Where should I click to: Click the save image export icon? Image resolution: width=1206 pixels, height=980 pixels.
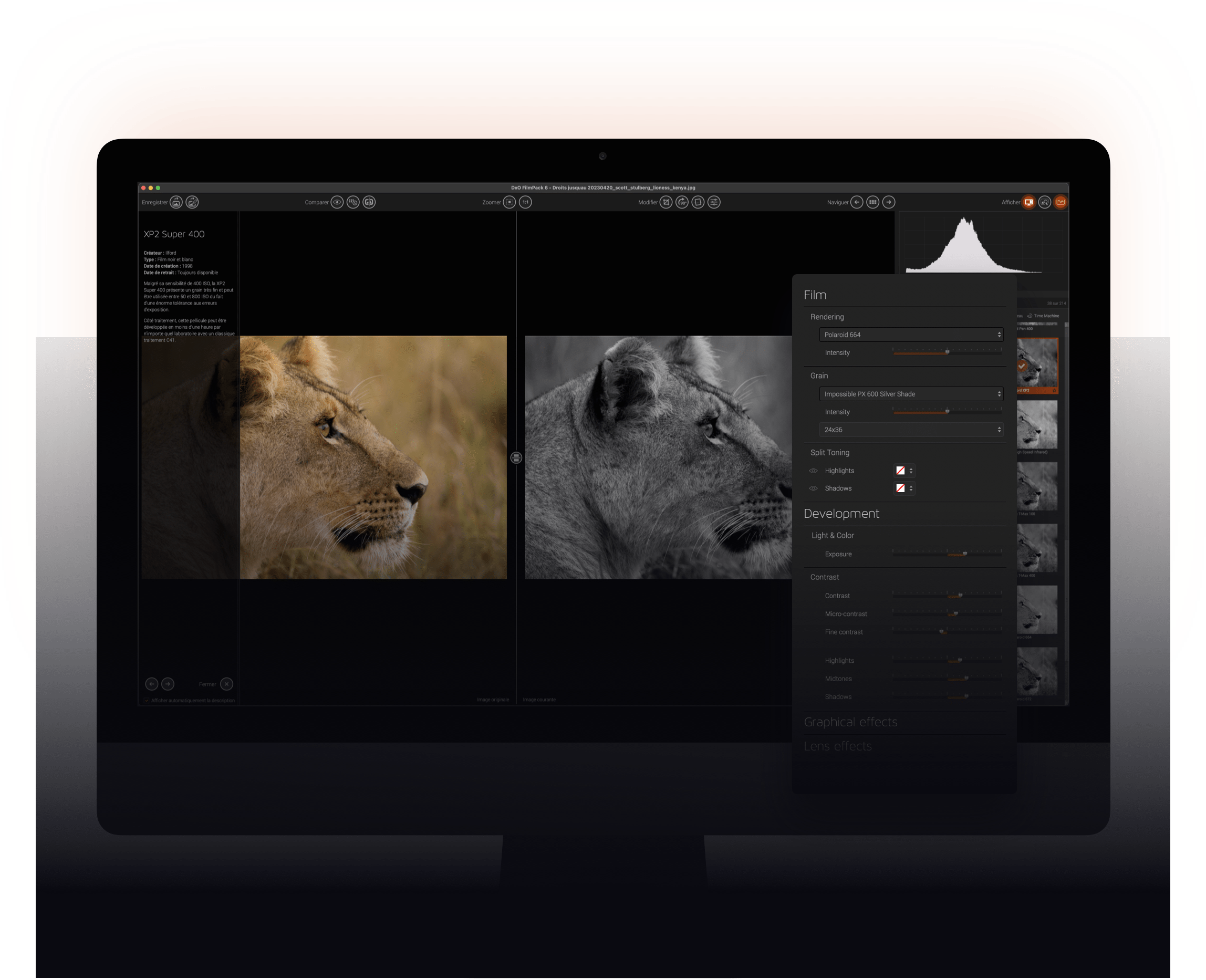click(x=176, y=202)
